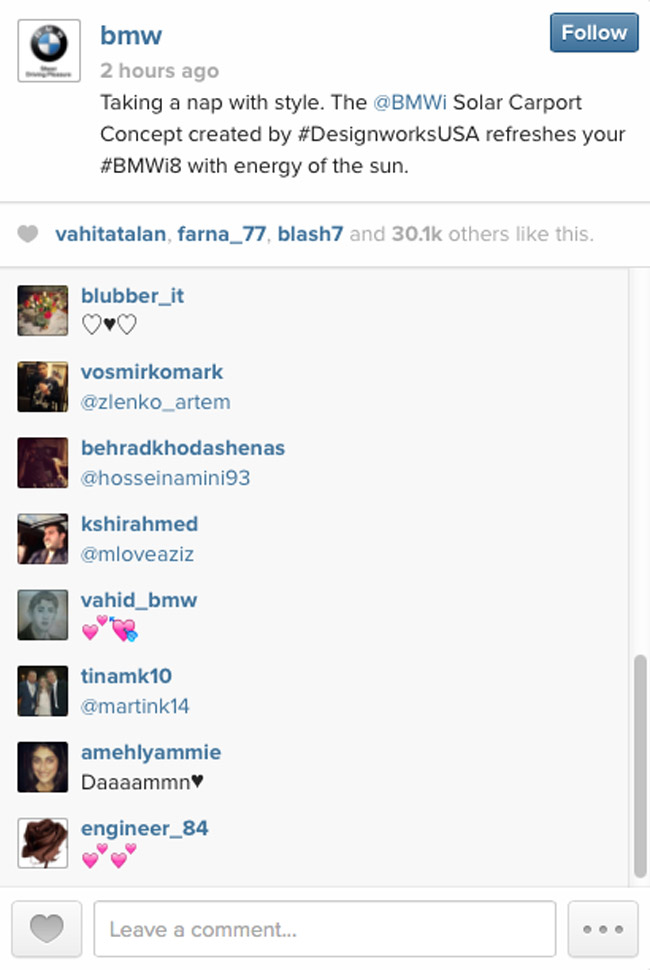Screen dimensions: 650x970
Task: Open the bmw username link
Action: click(x=131, y=35)
